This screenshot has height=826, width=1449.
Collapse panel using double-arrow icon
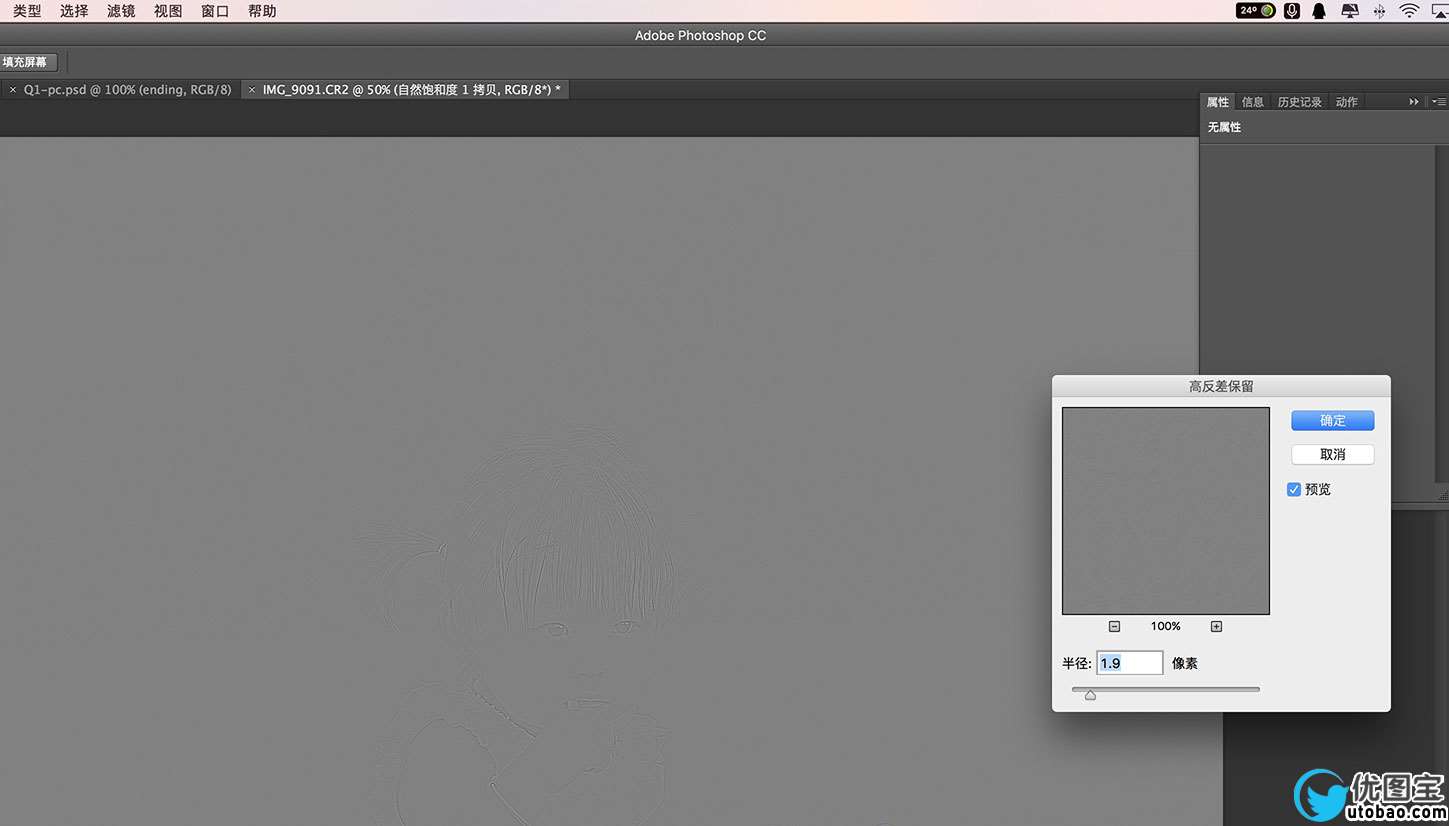coord(1414,102)
